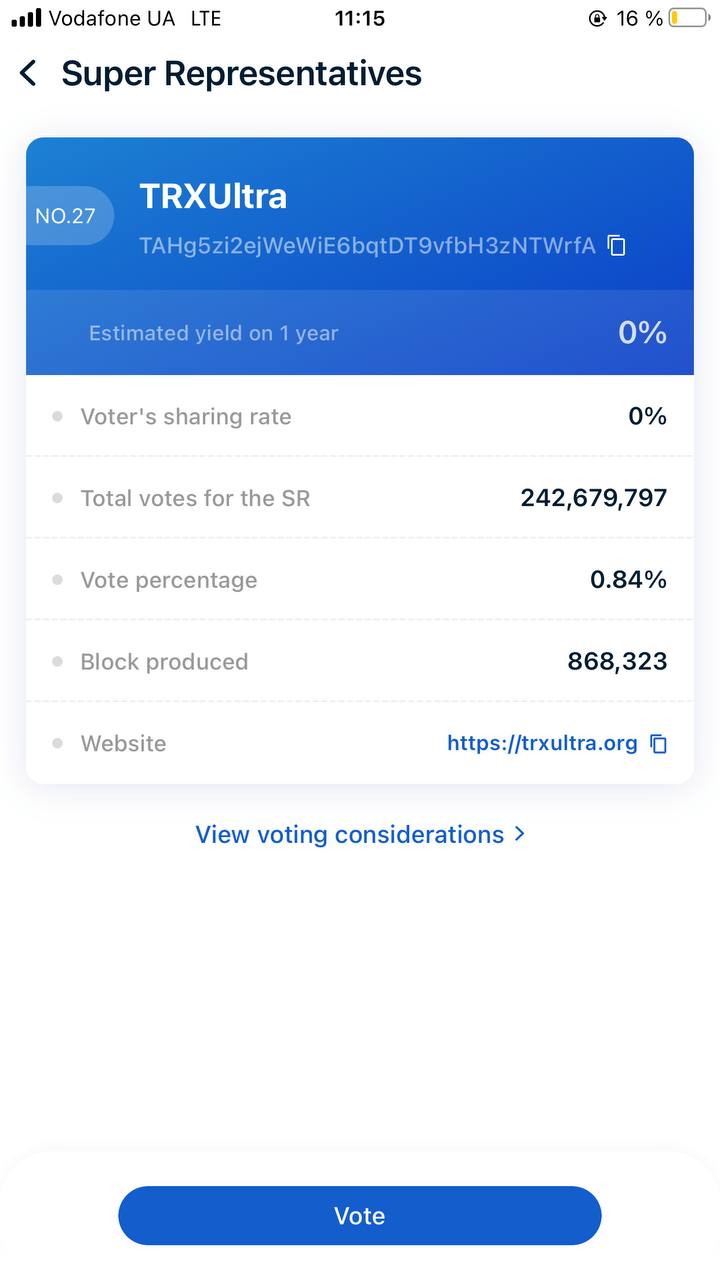Tap the wallet address text TAHg5zi2...

(x=367, y=245)
